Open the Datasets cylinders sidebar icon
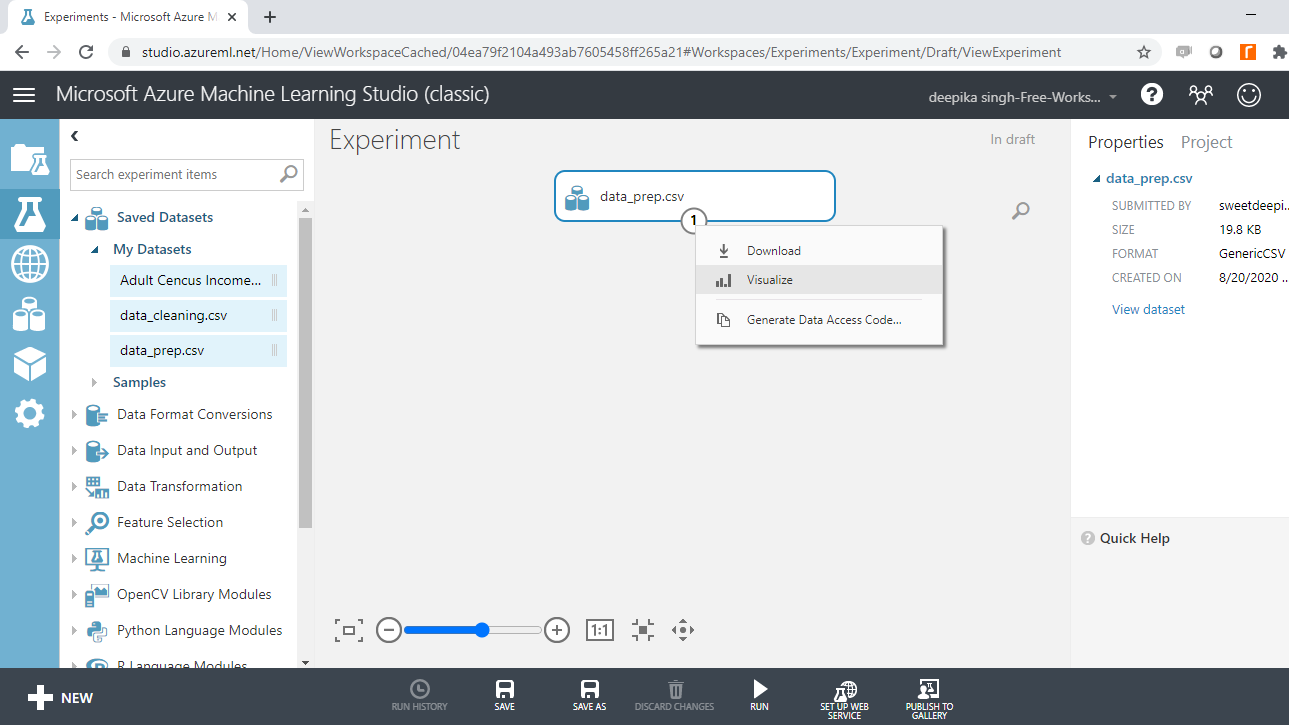The image size is (1289, 725). [29, 315]
